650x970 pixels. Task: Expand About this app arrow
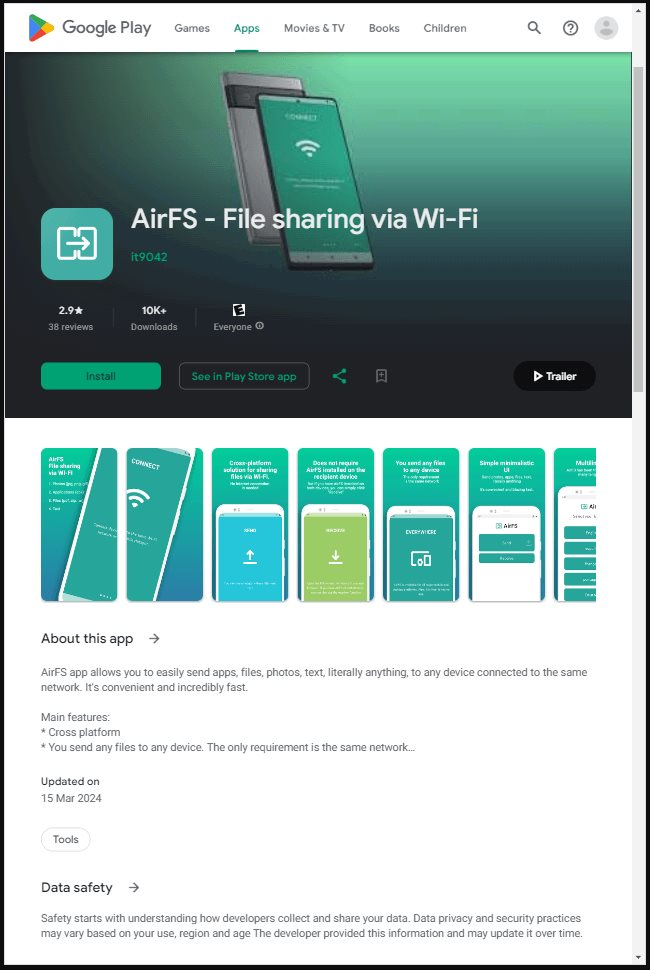point(154,638)
